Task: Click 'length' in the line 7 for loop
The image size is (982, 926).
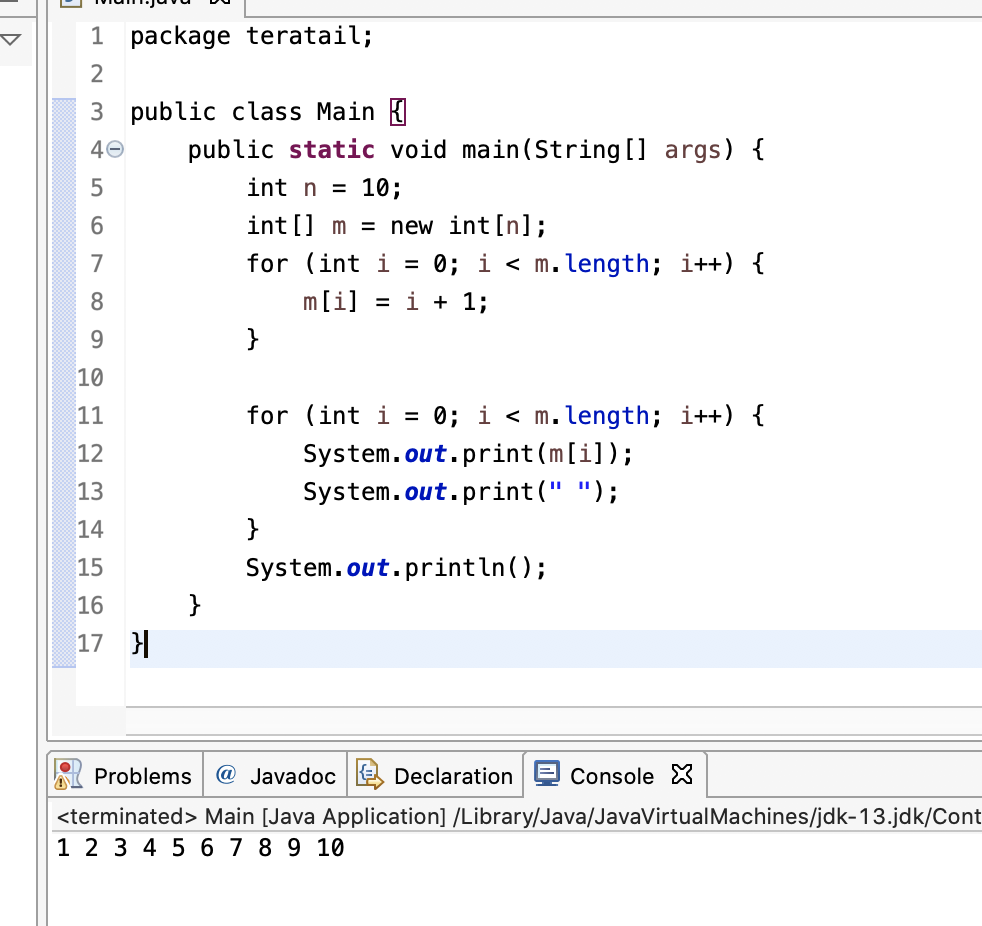Action: tap(607, 264)
